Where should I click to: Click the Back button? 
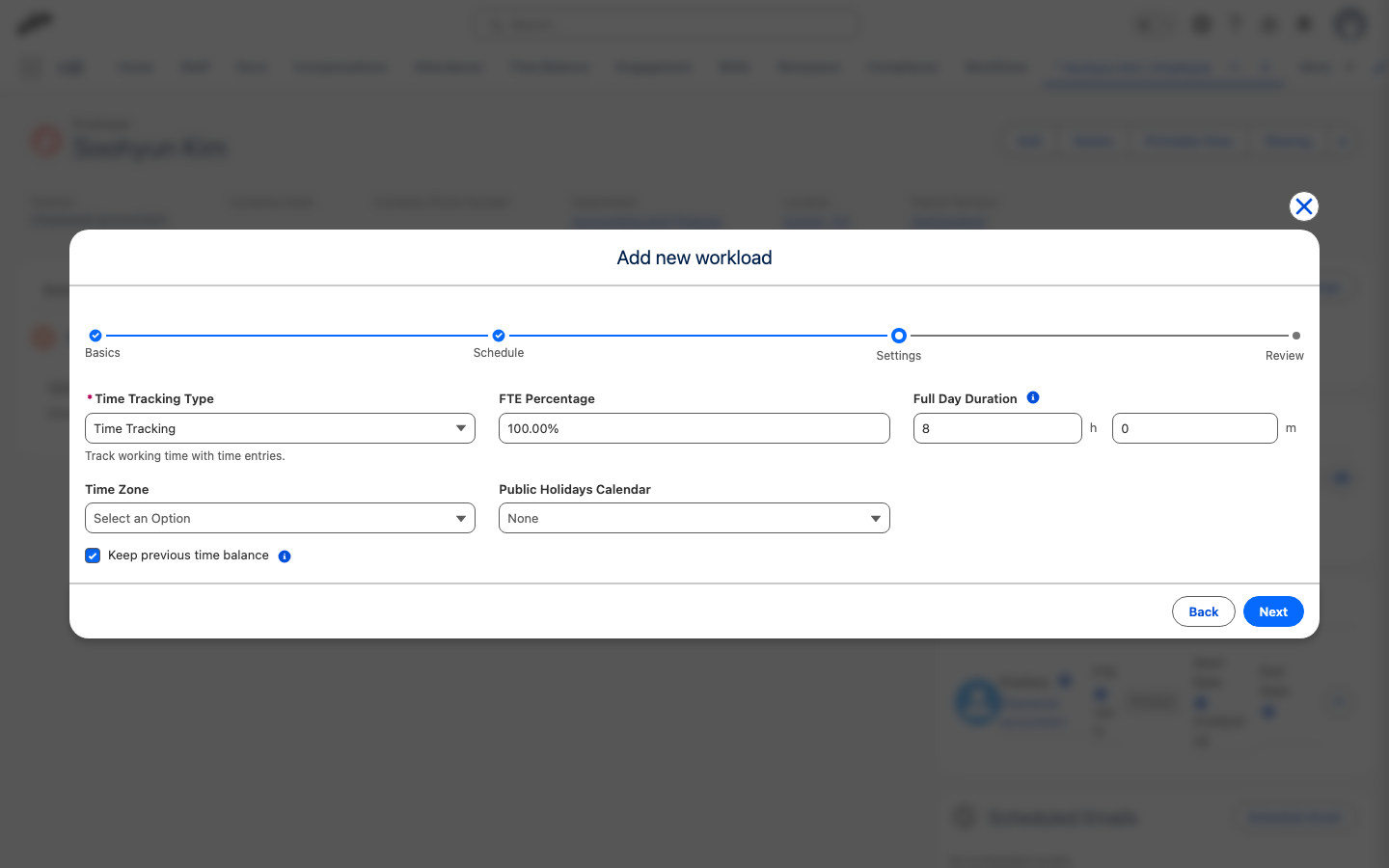(1203, 611)
